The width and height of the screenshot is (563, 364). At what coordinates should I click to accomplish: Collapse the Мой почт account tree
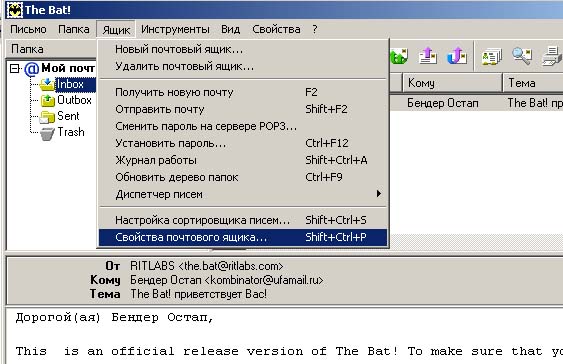click(x=14, y=68)
